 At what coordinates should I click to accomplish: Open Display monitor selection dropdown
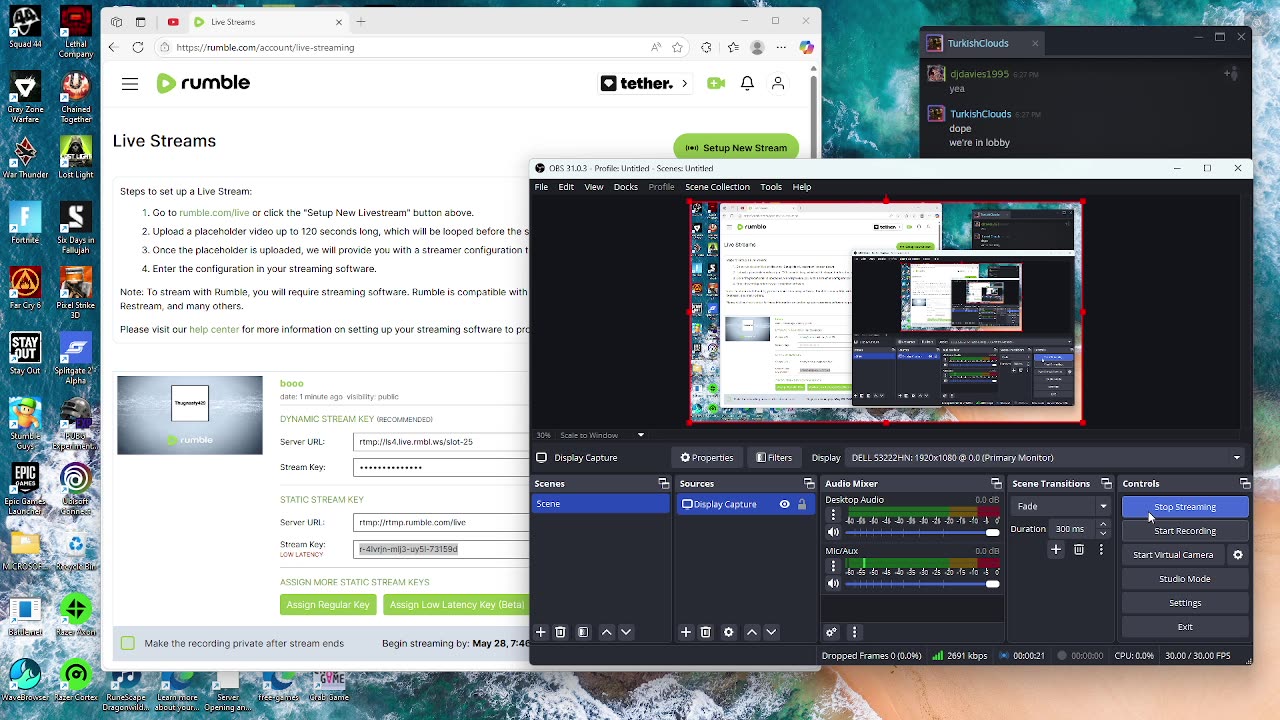click(1046, 458)
